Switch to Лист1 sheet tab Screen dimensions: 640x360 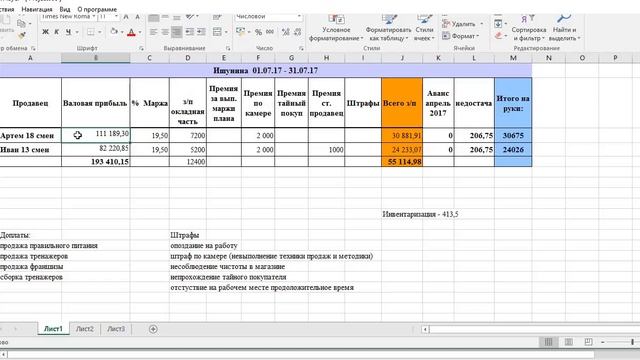[53, 329]
